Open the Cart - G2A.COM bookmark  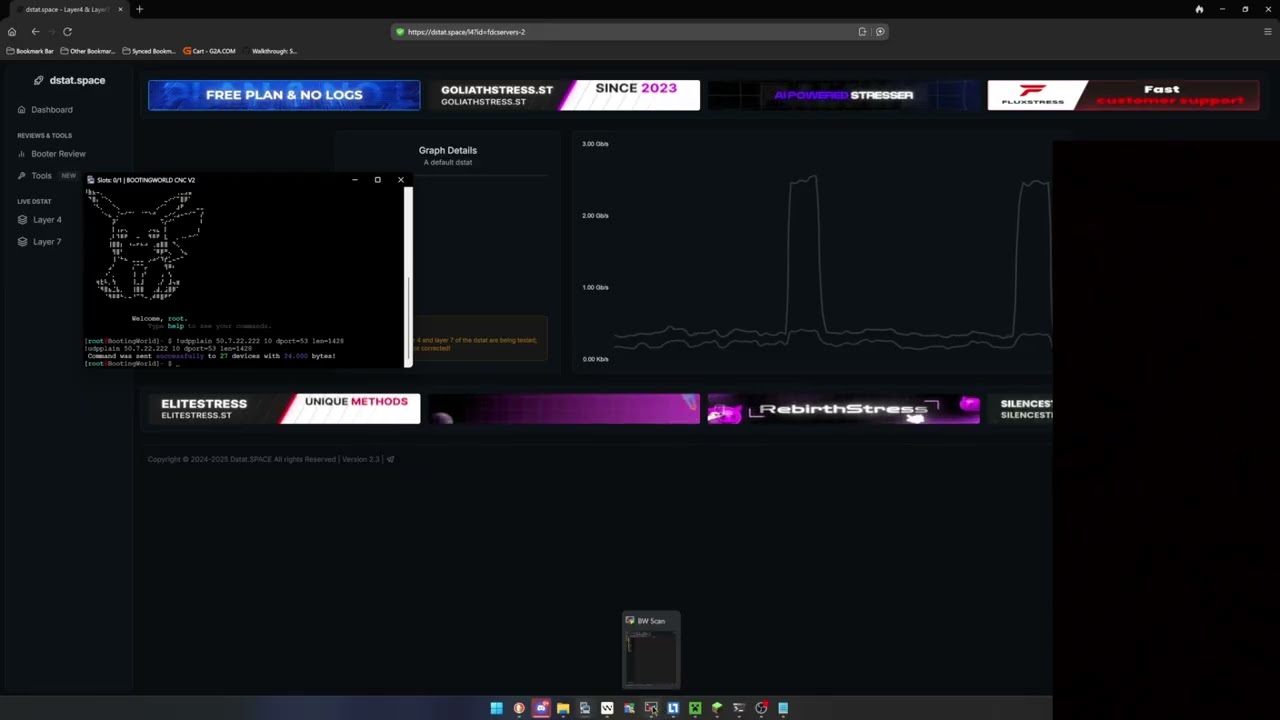point(209,51)
